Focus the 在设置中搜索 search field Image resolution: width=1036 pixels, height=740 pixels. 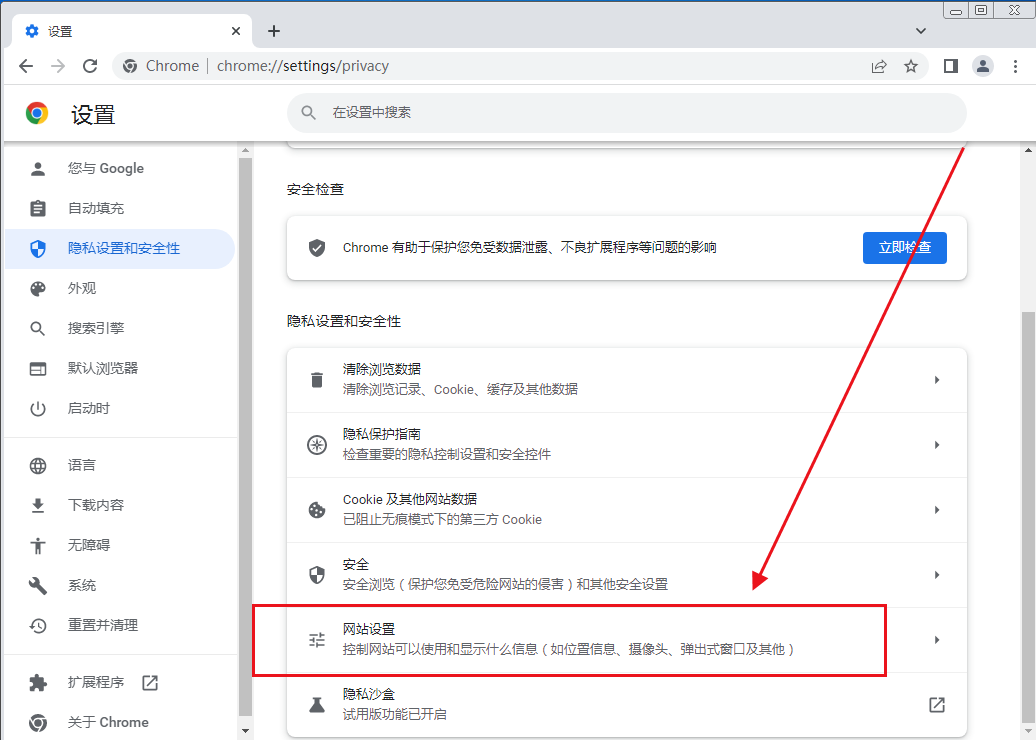tap(626, 113)
